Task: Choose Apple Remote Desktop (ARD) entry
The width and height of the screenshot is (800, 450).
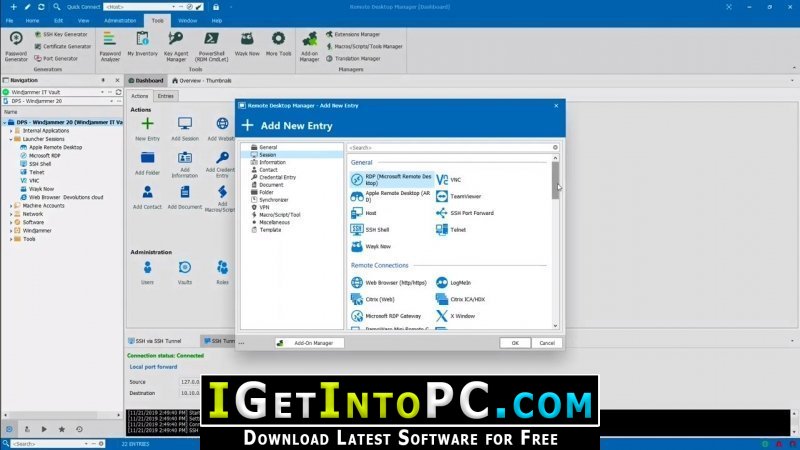Action: (391, 196)
